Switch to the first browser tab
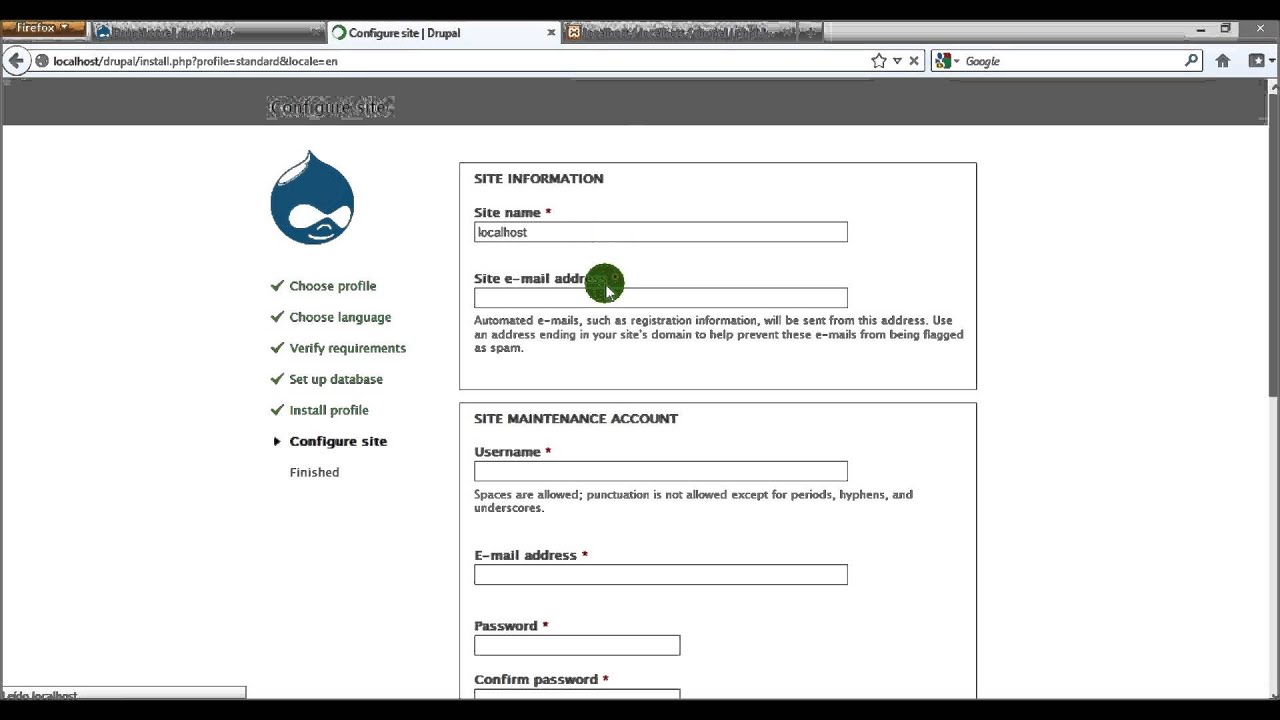This screenshot has height=720, width=1280. [208, 33]
